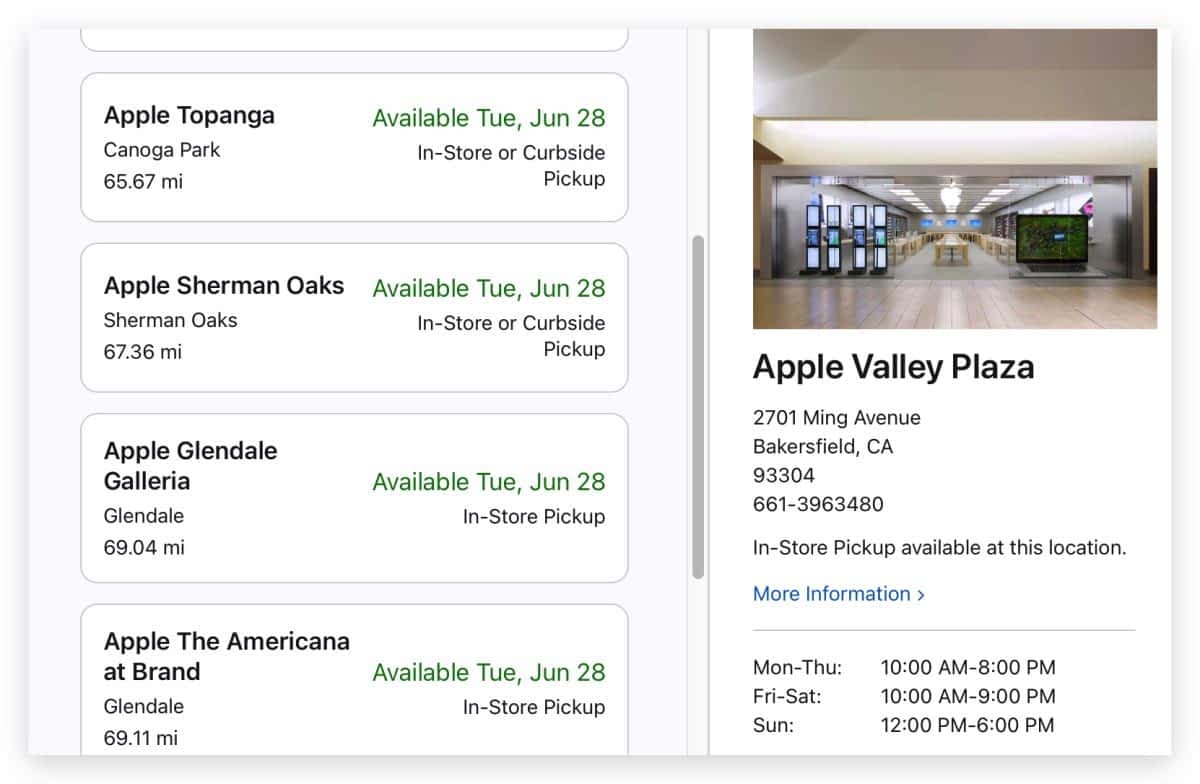Click the phone number 661-3963480
The image size is (1200, 784).
pos(818,504)
